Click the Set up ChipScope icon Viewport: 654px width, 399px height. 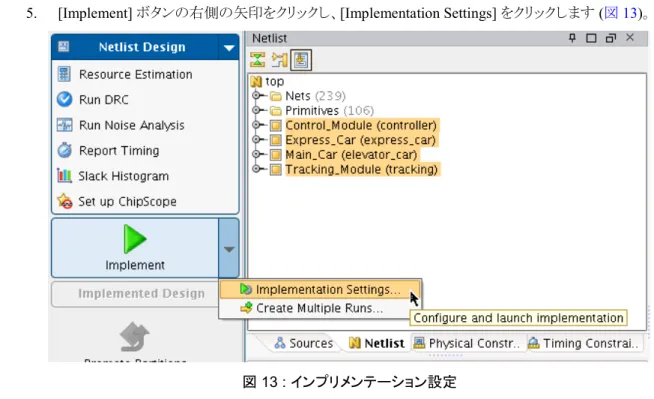[65, 201]
